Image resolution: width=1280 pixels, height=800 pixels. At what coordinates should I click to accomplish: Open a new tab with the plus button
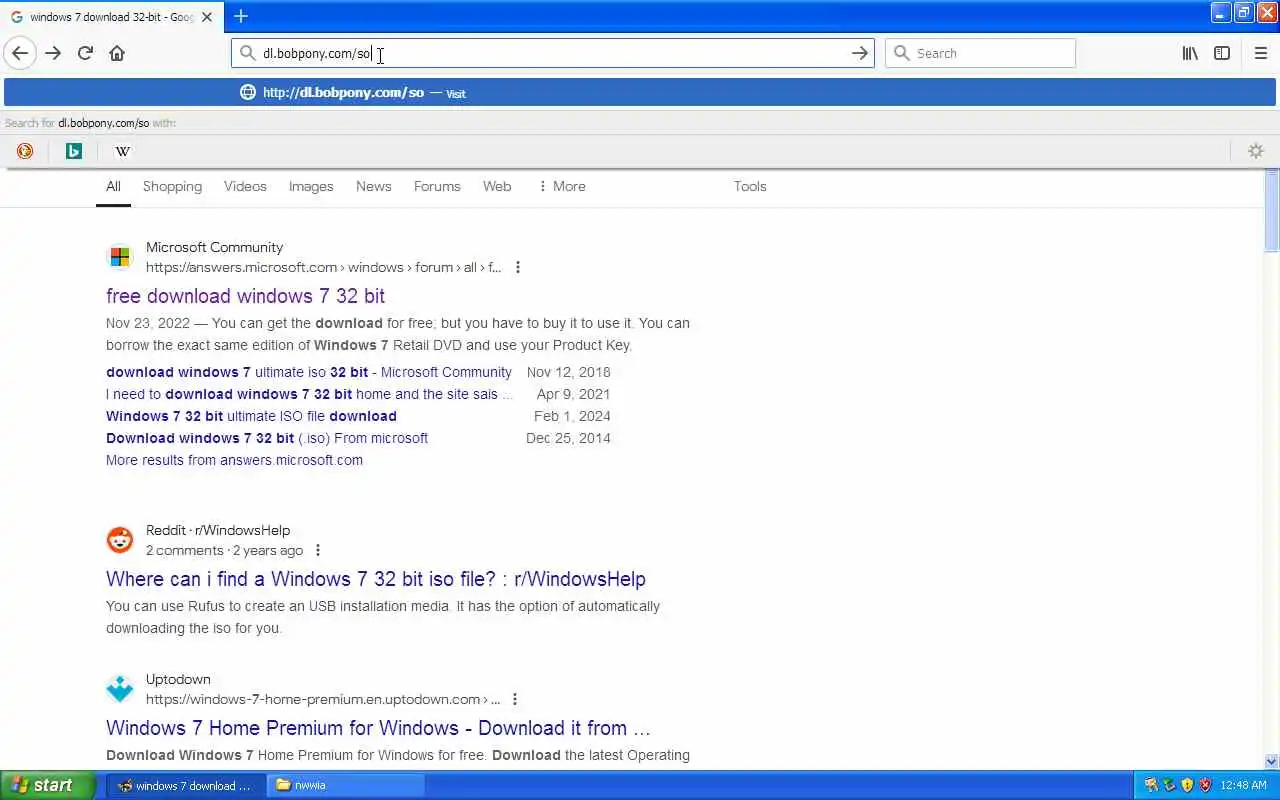click(241, 16)
